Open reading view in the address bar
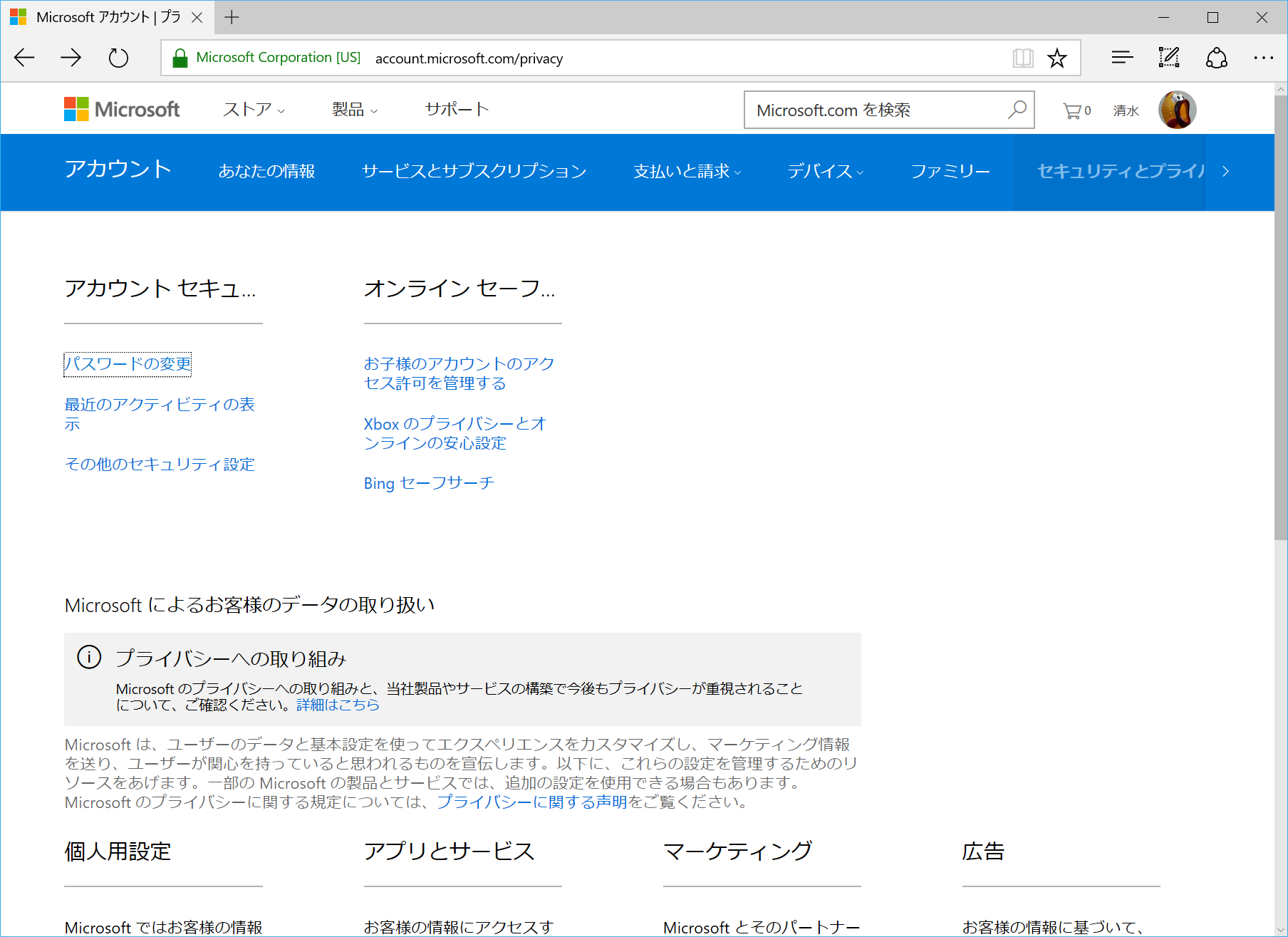 coord(1024,58)
